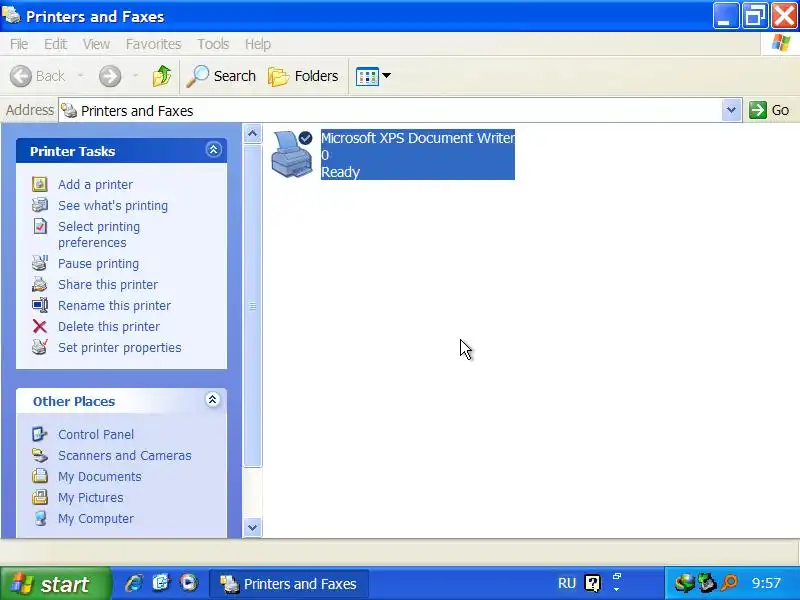Open Scanners and Cameras link
Image resolution: width=800 pixels, height=600 pixels.
pos(124,455)
